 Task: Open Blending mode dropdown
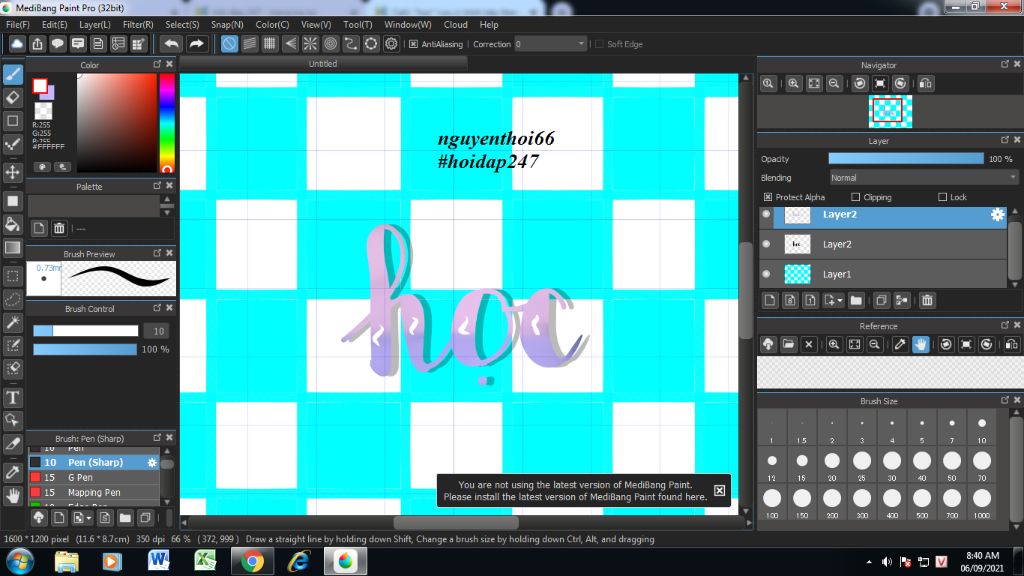click(923, 178)
